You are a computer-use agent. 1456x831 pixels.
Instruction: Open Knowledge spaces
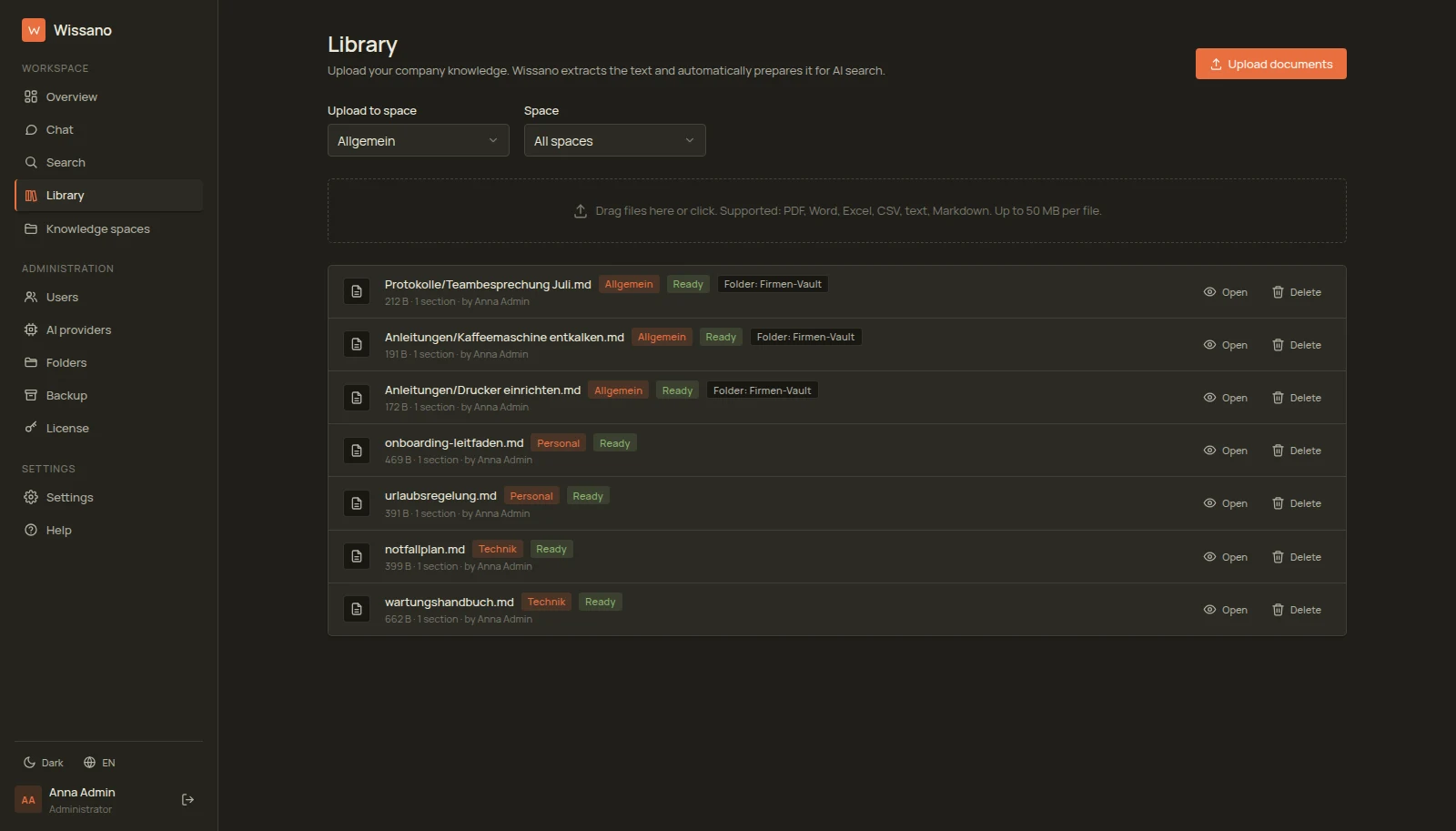pyautogui.click(x=108, y=228)
